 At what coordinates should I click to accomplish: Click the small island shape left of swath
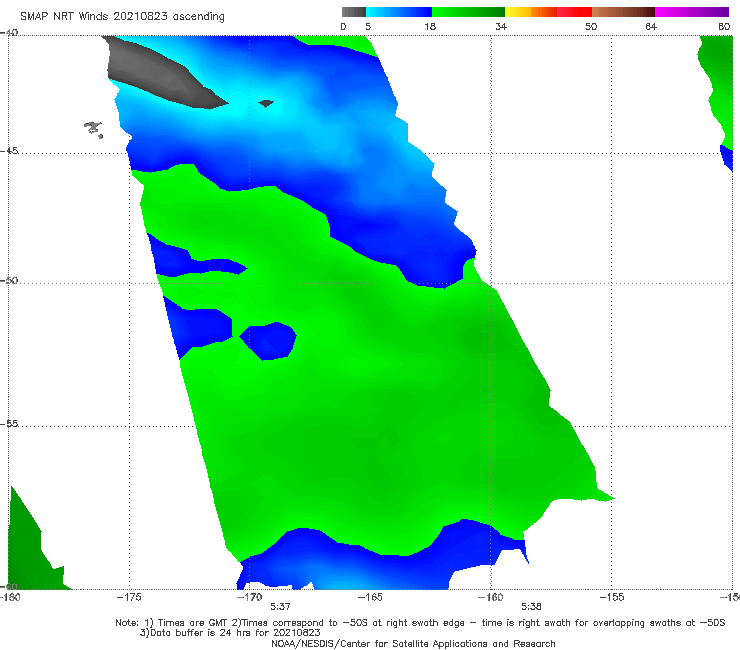point(93,129)
